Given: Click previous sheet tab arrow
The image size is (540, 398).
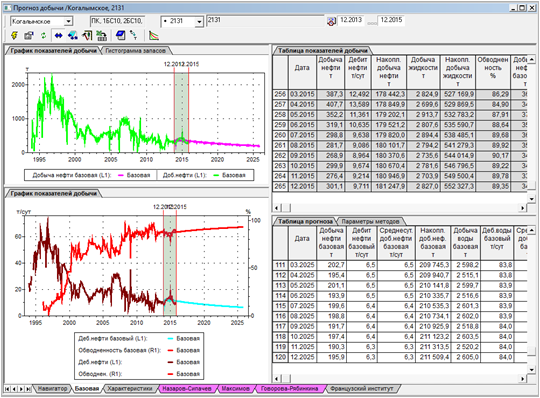Looking at the screenshot, I should click(x=14, y=389).
